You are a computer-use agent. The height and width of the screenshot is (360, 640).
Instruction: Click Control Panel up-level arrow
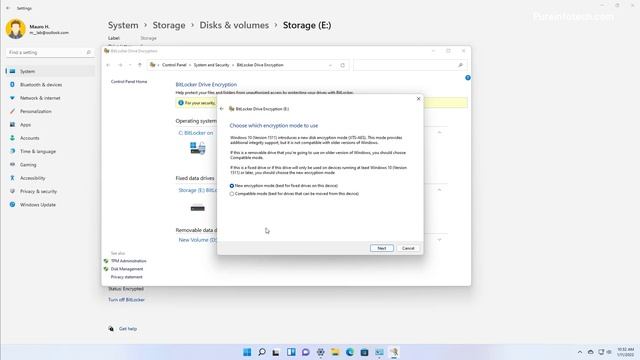point(140,65)
